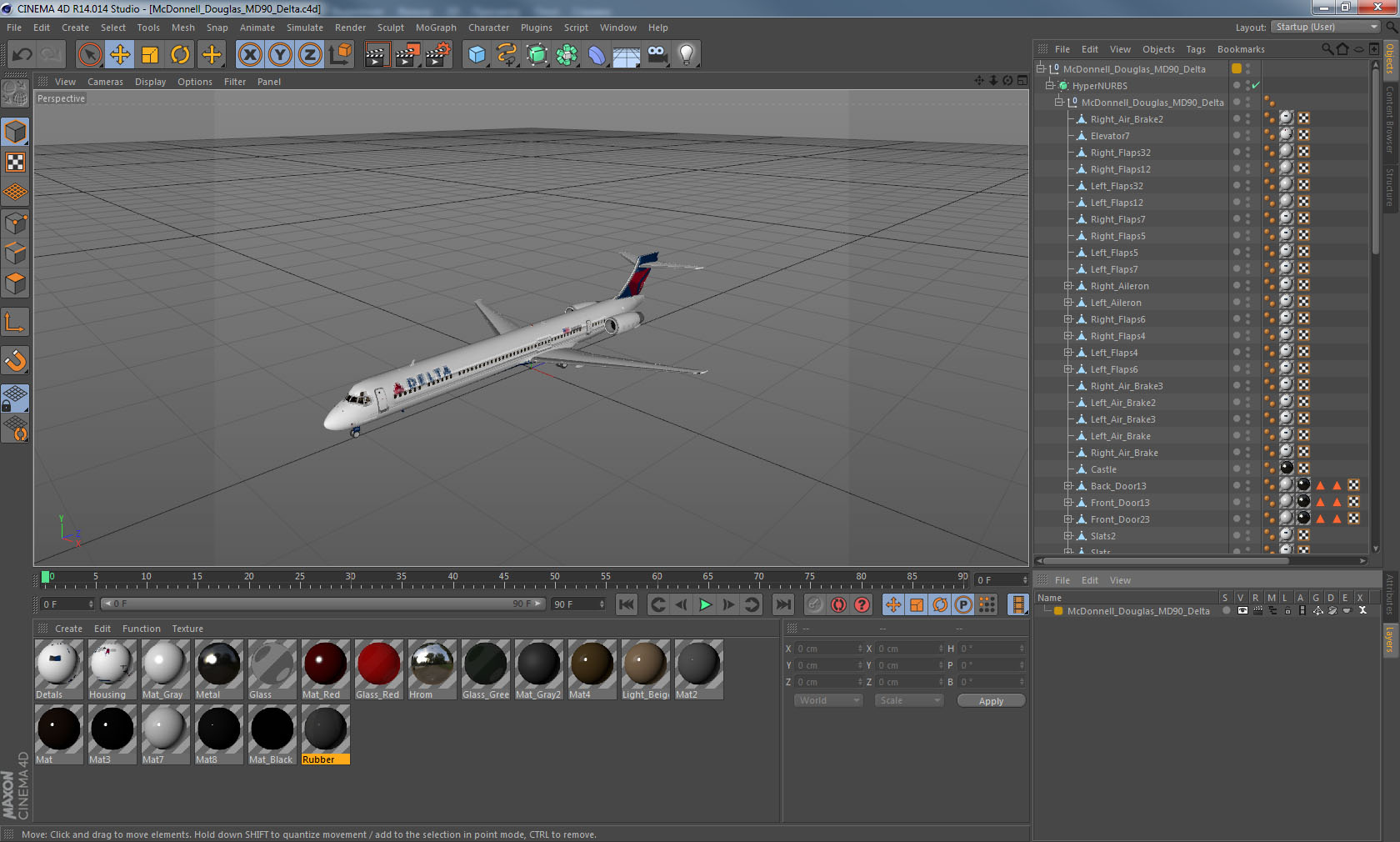Go to end of animation
The image size is (1400, 842).
pos(783,604)
